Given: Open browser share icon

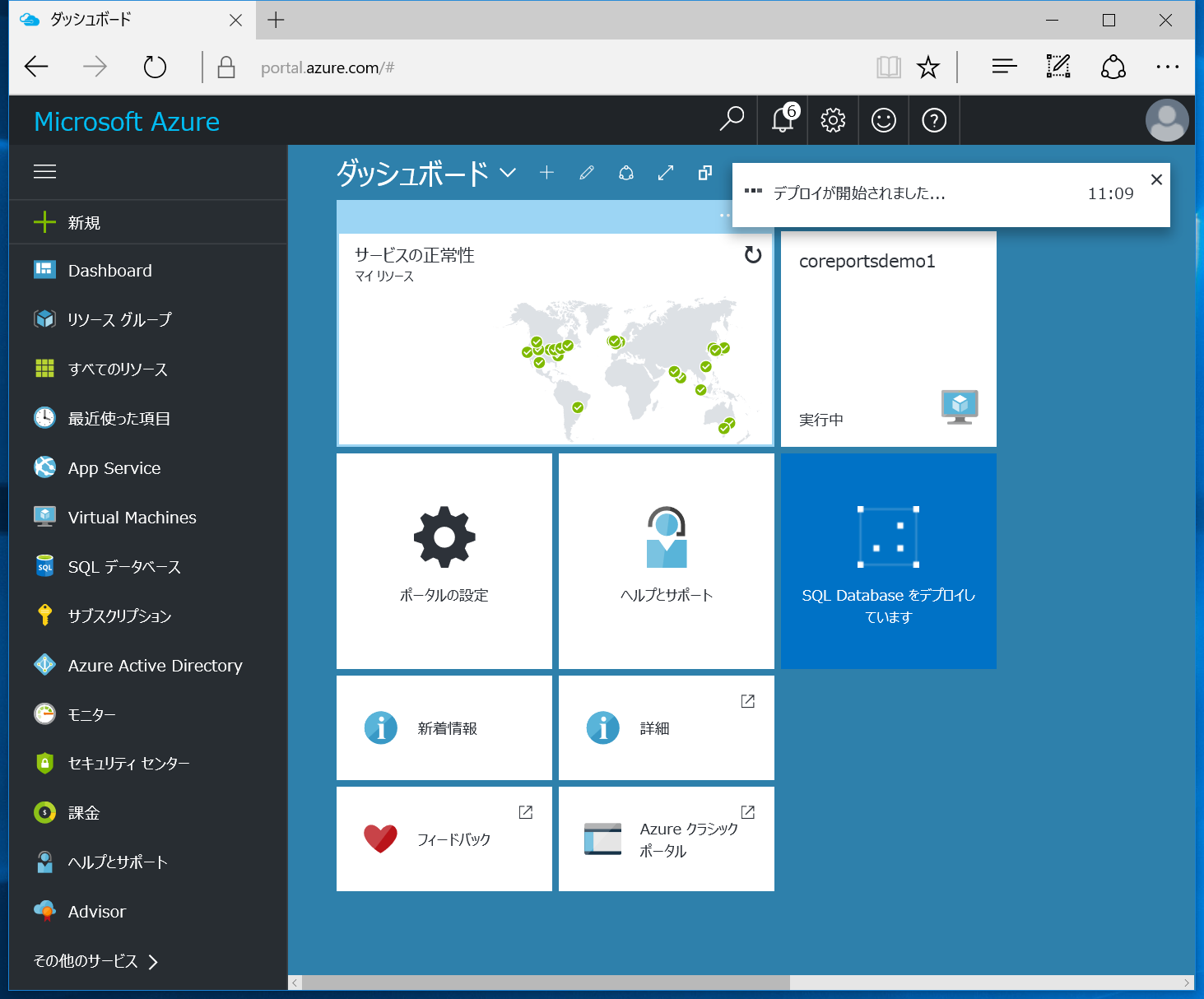Looking at the screenshot, I should [x=1113, y=67].
